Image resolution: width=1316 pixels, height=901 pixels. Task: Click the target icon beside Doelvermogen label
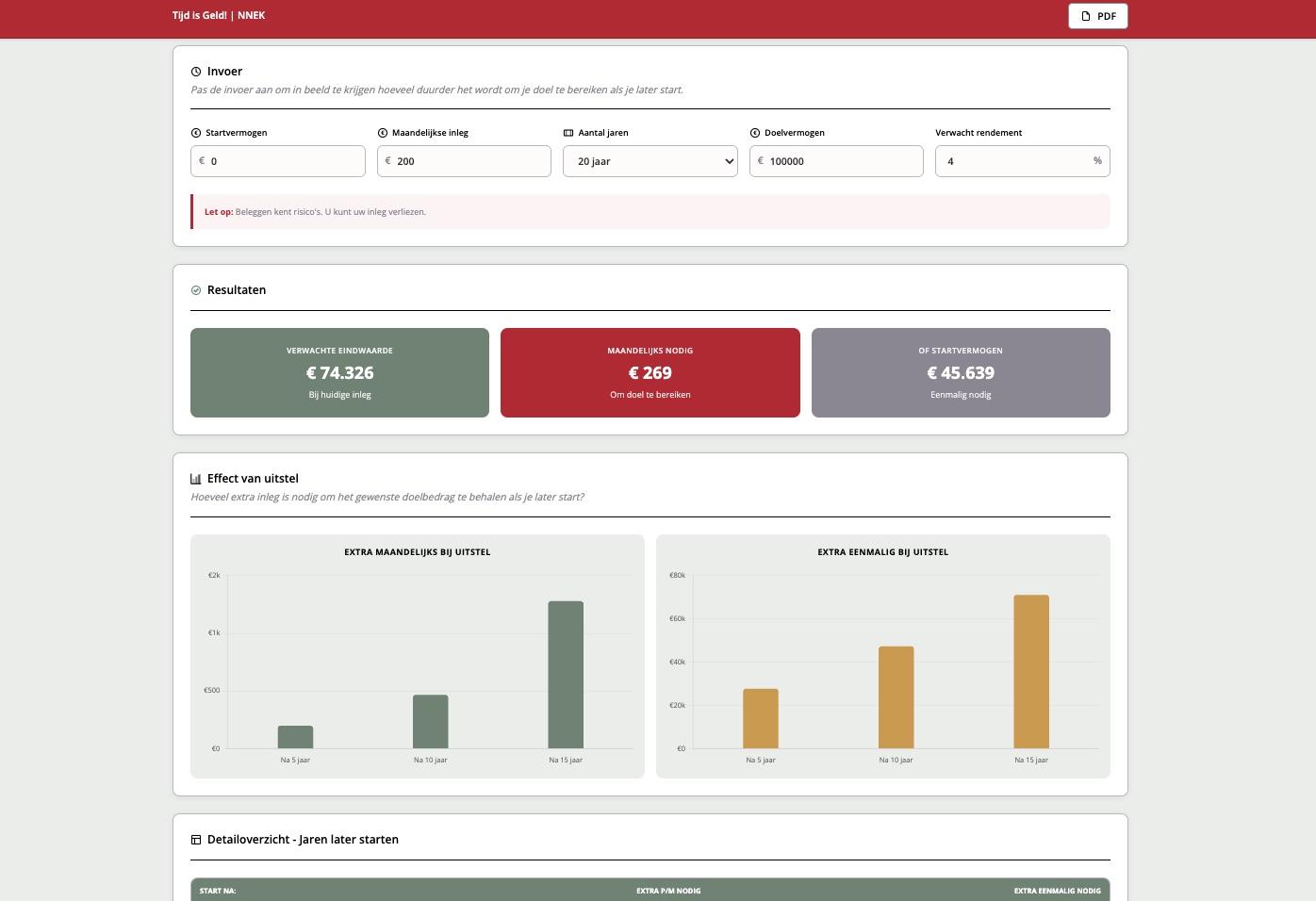[x=755, y=133]
